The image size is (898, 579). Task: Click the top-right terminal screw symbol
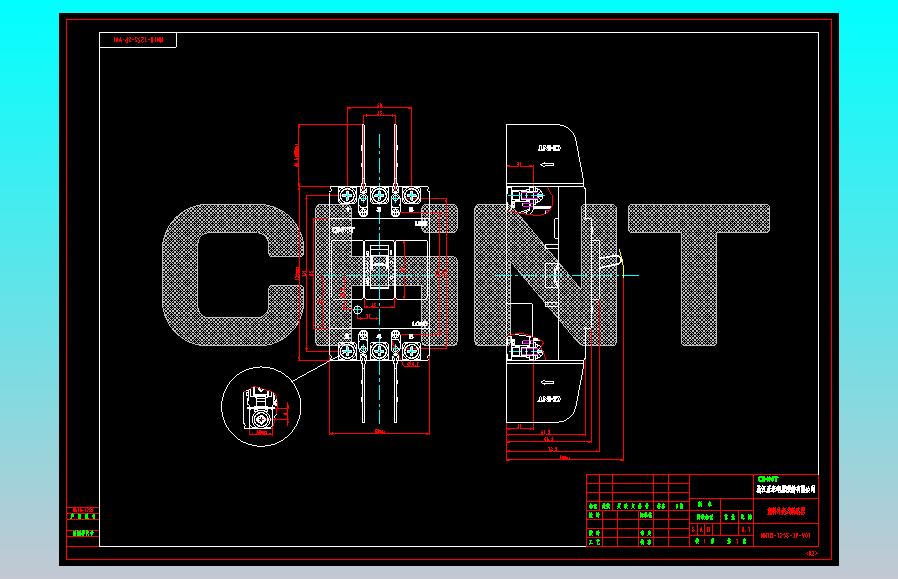[411, 196]
